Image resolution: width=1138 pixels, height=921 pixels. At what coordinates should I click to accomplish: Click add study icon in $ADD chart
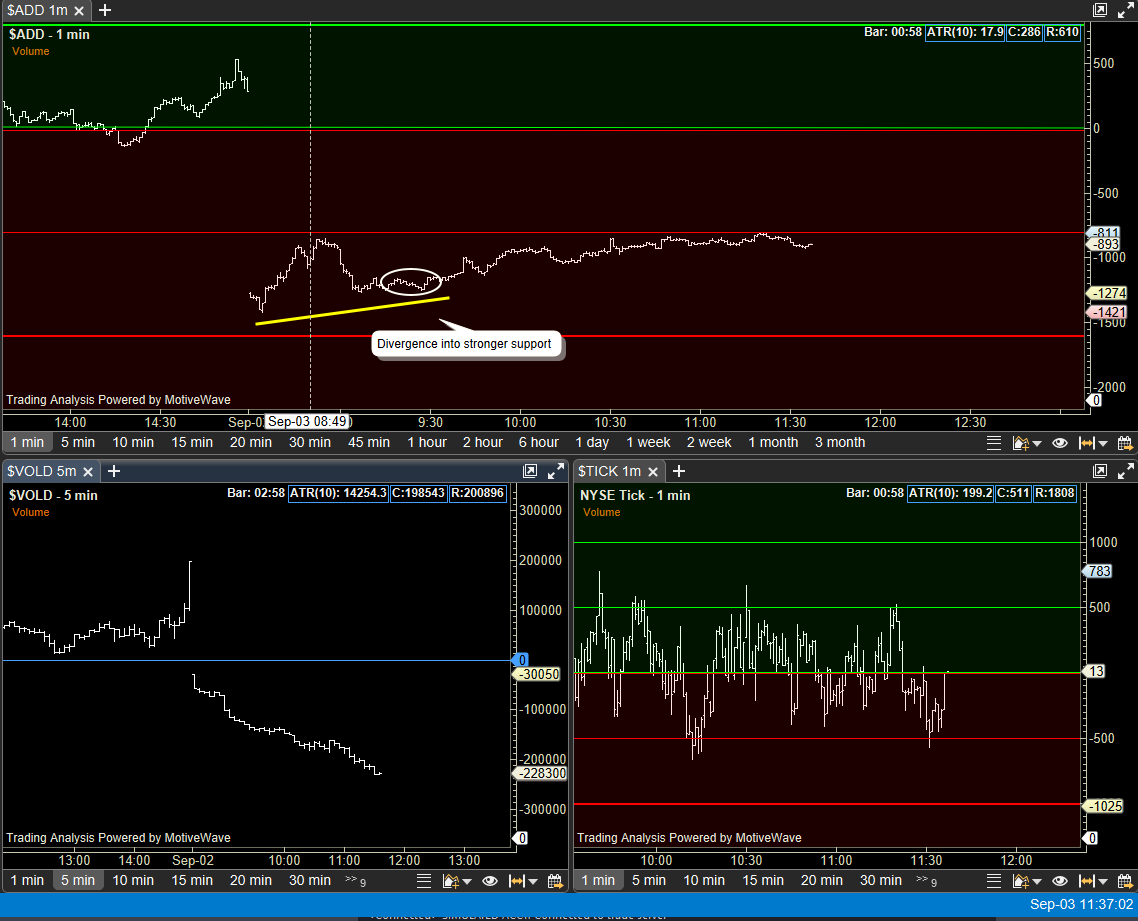[1020, 443]
